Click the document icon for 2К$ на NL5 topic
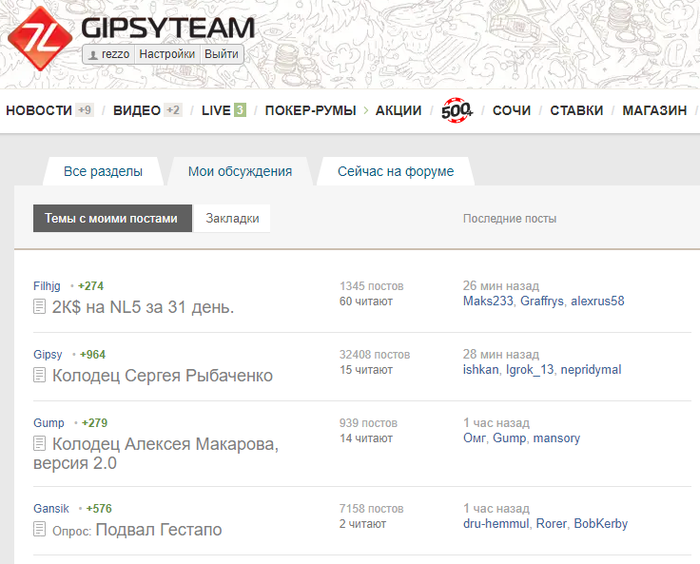The image size is (700, 564). pos(39,307)
